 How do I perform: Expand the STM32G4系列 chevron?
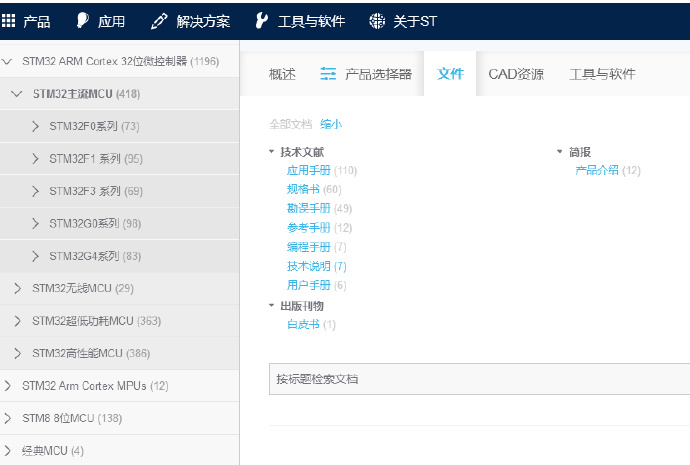click(36, 256)
